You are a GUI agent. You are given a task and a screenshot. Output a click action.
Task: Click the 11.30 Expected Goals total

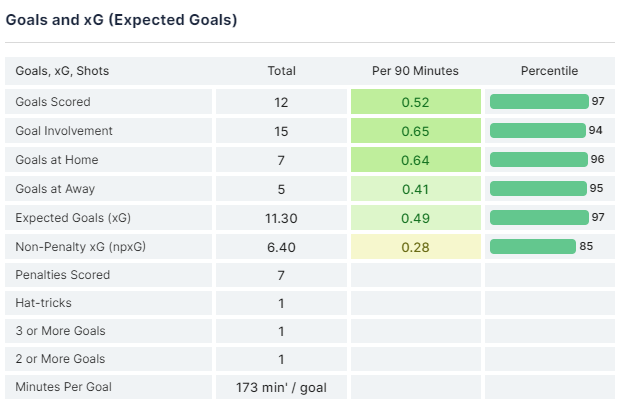(281, 217)
